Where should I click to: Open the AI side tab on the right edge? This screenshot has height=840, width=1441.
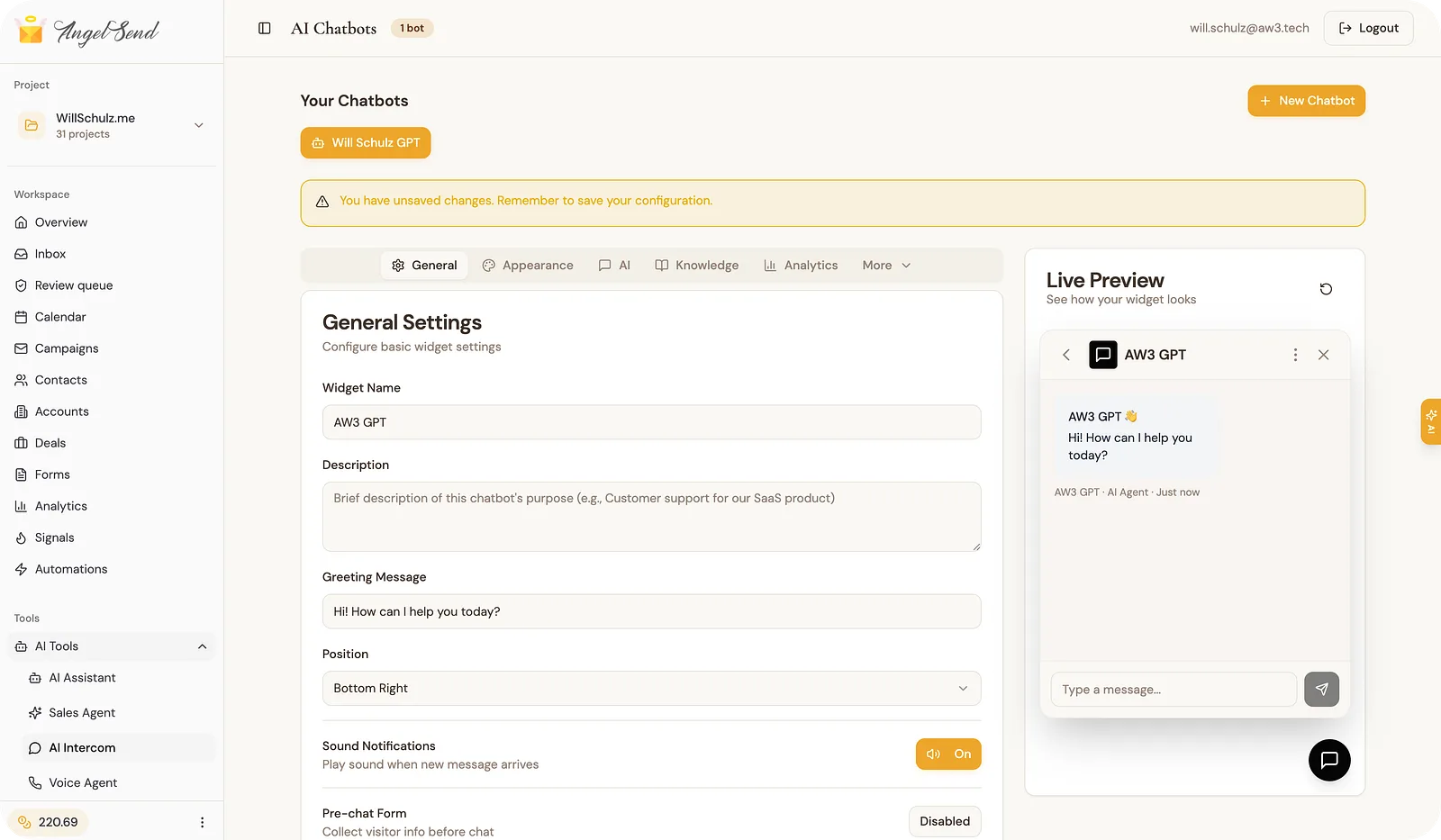pos(1430,421)
